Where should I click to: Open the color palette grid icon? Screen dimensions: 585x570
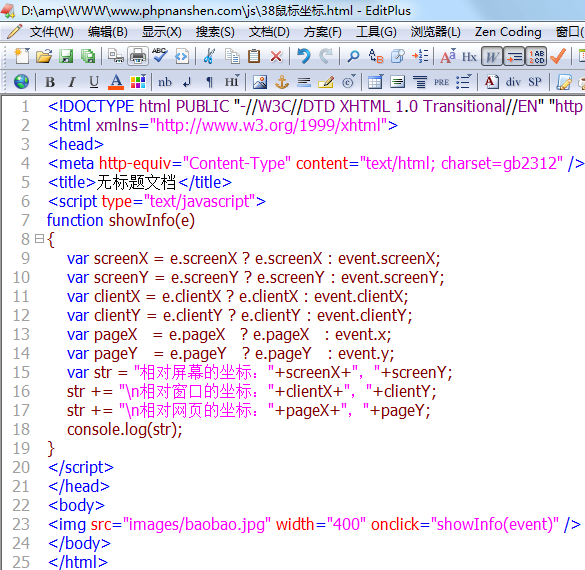138,82
